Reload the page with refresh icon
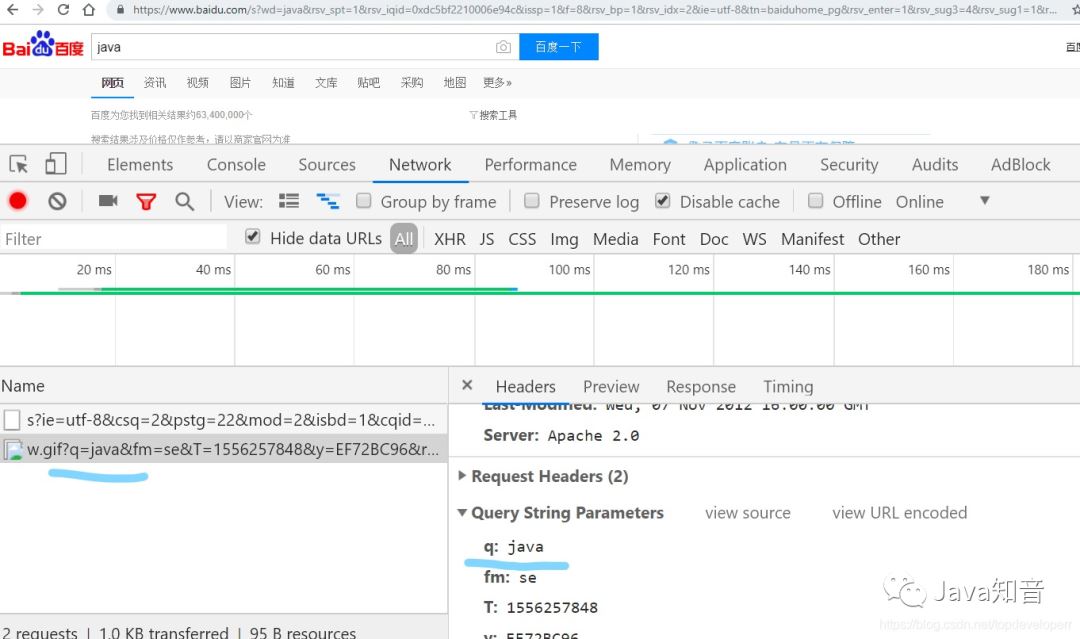Screen dimensions: 1080x639 [63, 10]
